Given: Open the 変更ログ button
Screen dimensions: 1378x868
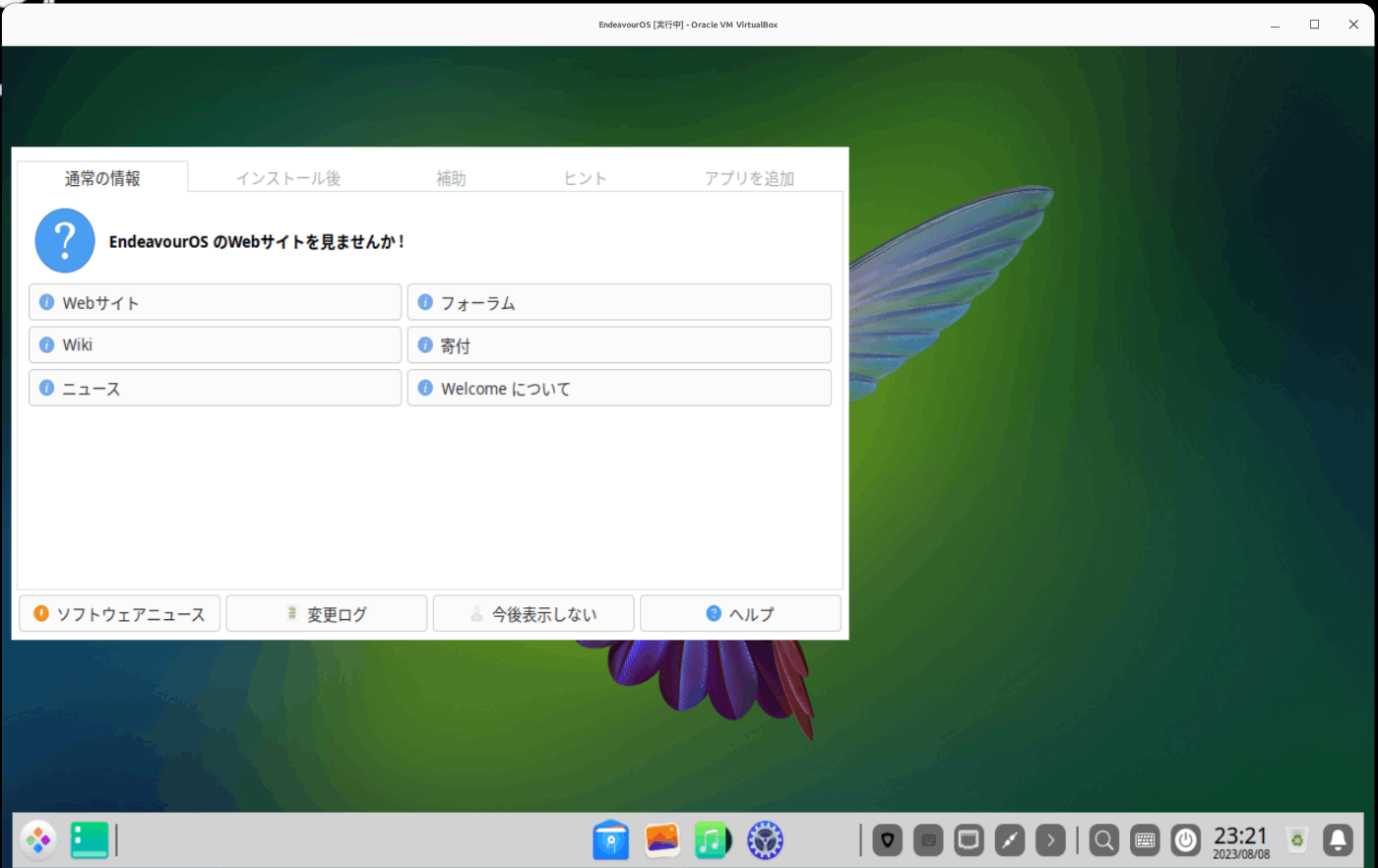Looking at the screenshot, I should click(x=327, y=613).
